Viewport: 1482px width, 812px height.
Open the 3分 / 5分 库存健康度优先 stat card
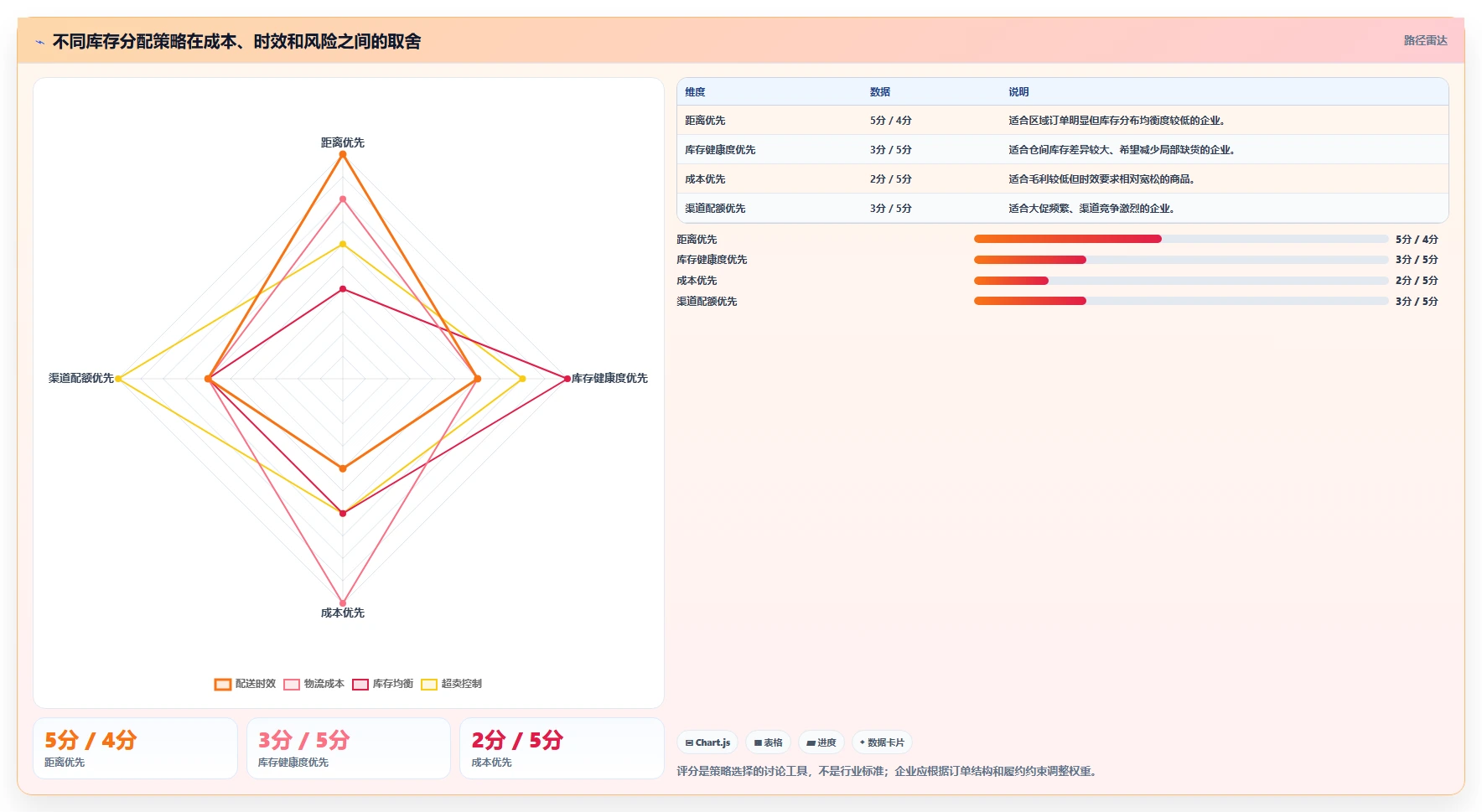(348, 748)
